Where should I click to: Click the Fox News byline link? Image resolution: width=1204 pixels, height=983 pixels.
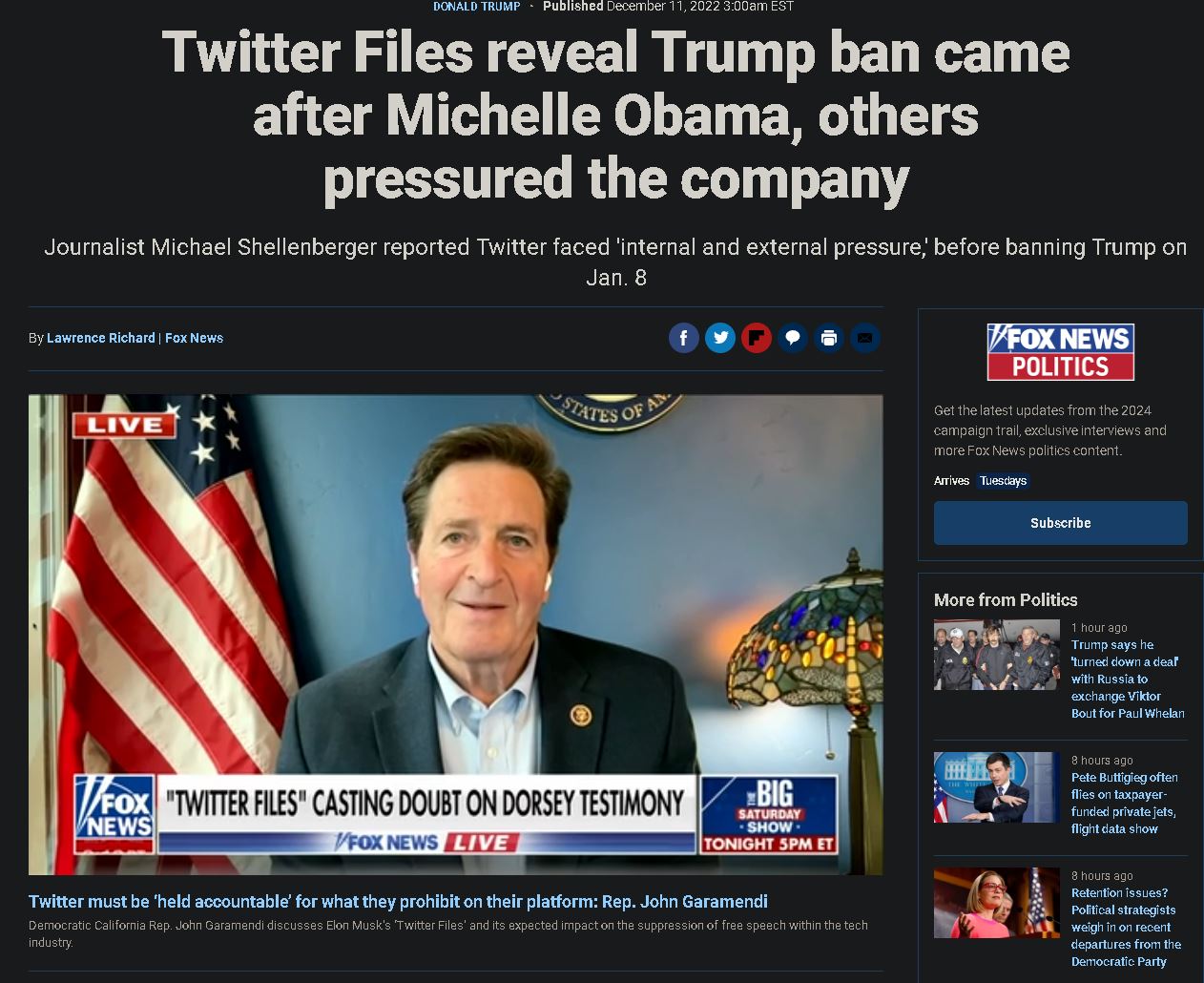[194, 338]
